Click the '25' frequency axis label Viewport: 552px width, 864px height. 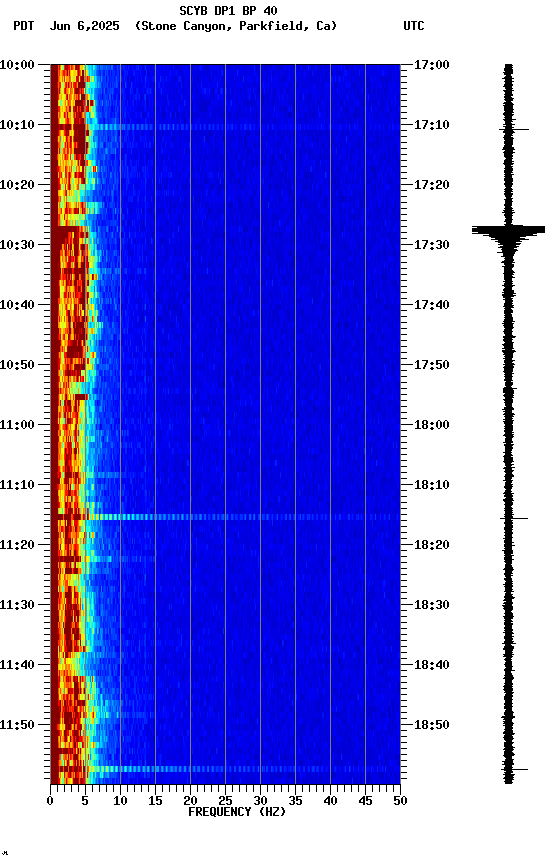(x=225, y=801)
